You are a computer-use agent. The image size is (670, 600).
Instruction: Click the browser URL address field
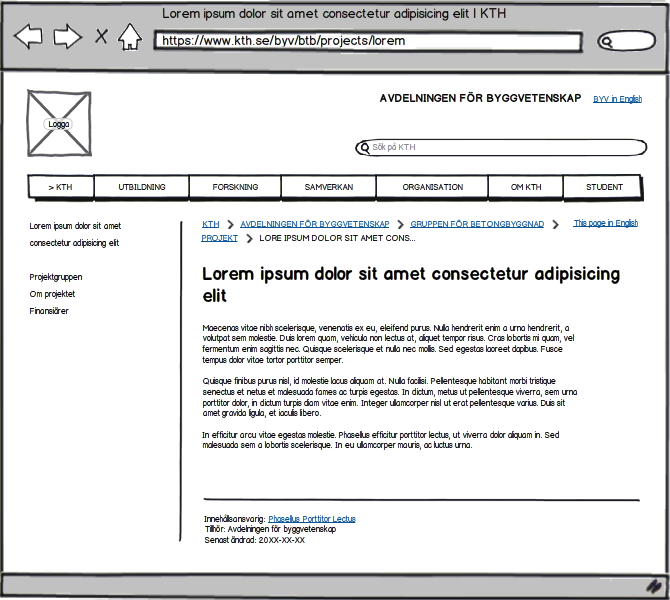coord(368,41)
